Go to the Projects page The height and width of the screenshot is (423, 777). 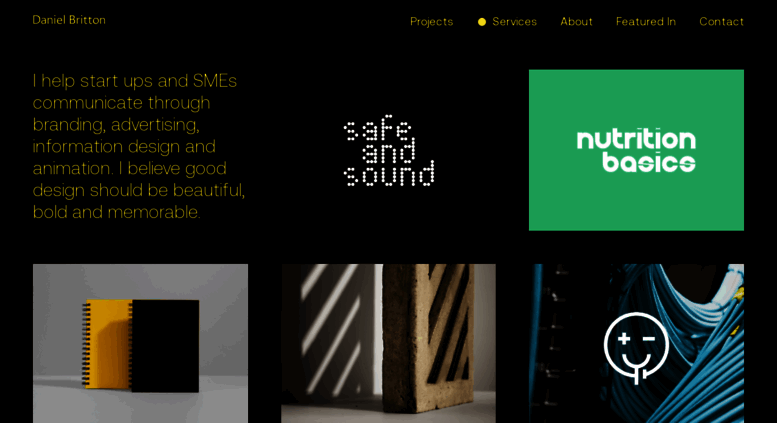pyautogui.click(x=432, y=22)
